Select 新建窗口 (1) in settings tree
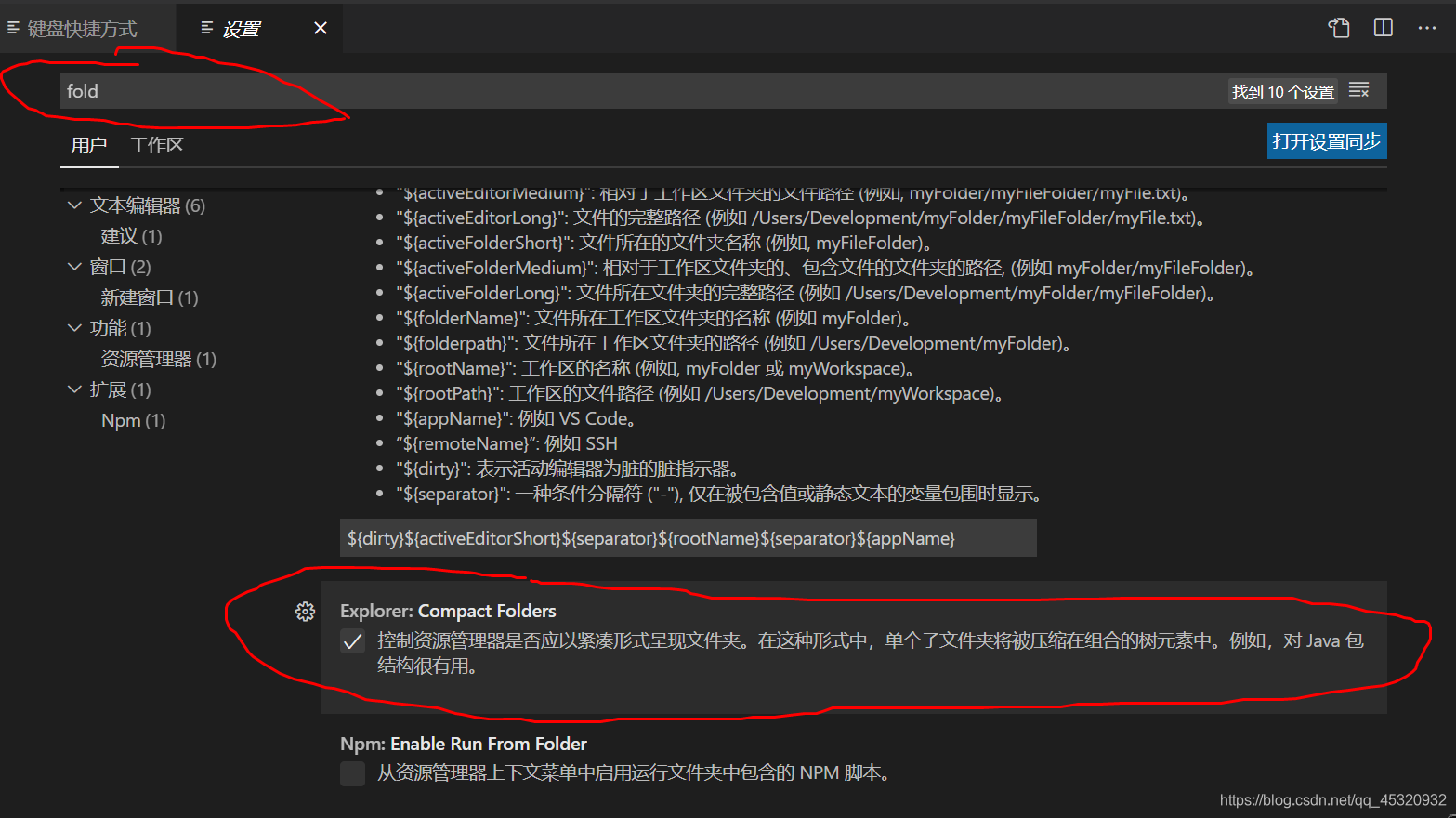This screenshot has width=1456, height=818. pos(150,297)
